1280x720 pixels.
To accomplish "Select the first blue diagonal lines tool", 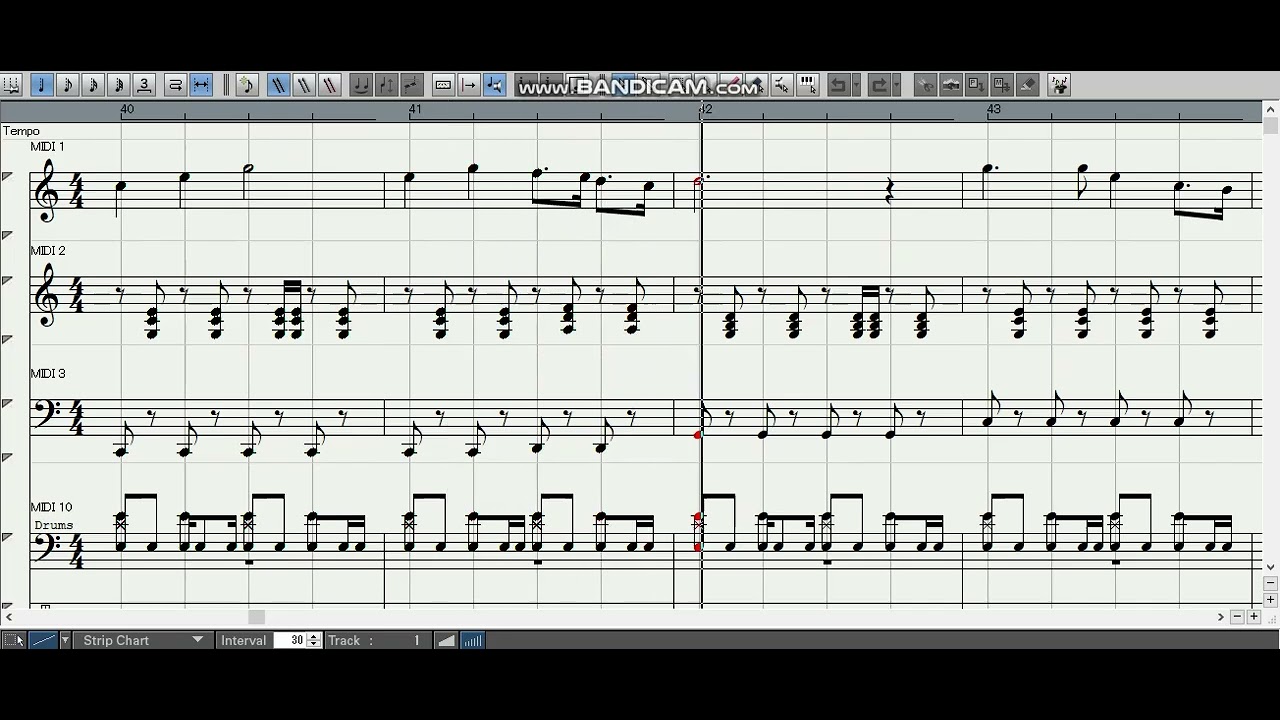I will 278,85.
